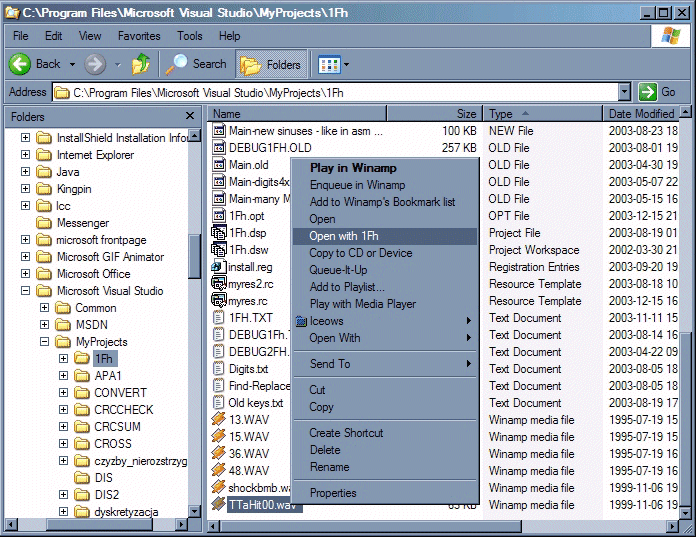Image resolution: width=696 pixels, height=537 pixels.
Task: Open the Forward history dropdown arrow
Action: [x=118, y=65]
